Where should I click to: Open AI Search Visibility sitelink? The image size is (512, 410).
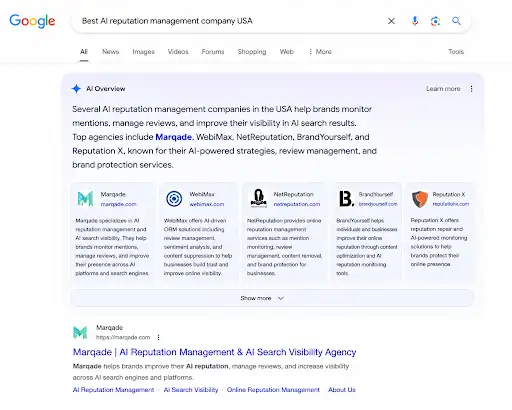coord(191,390)
